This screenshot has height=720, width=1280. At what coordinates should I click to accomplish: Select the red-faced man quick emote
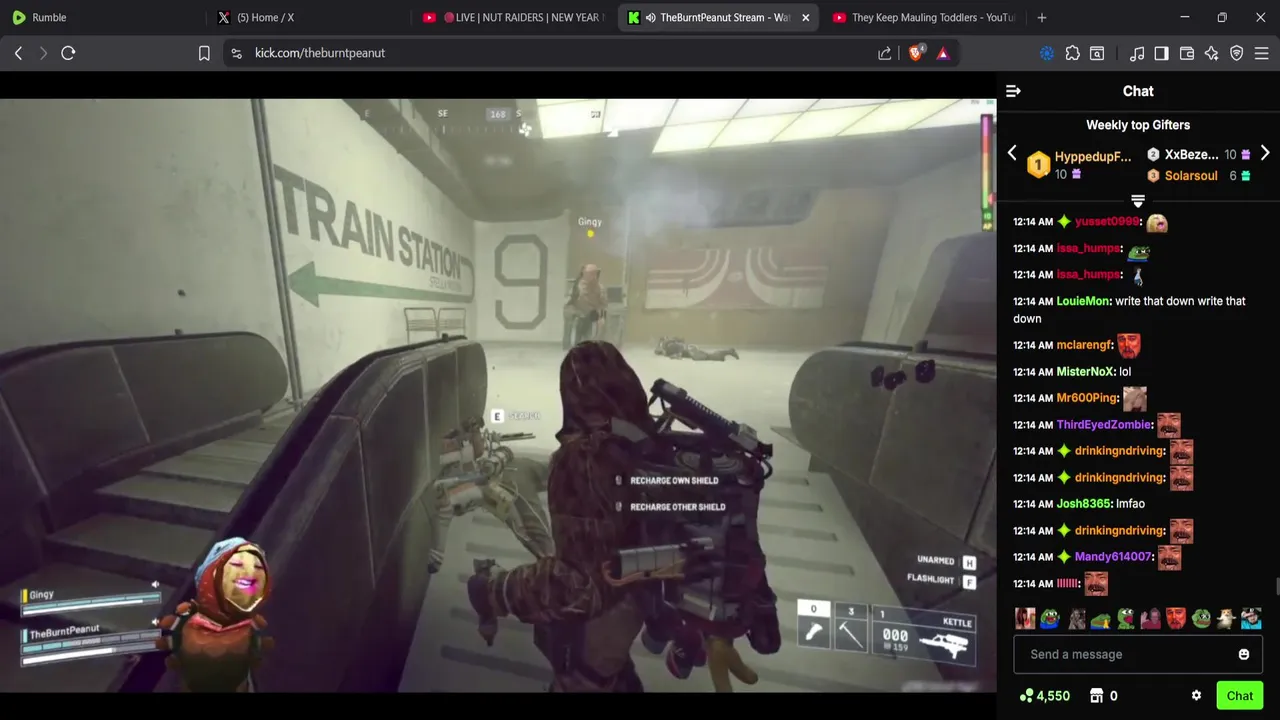tap(1176, 619)
